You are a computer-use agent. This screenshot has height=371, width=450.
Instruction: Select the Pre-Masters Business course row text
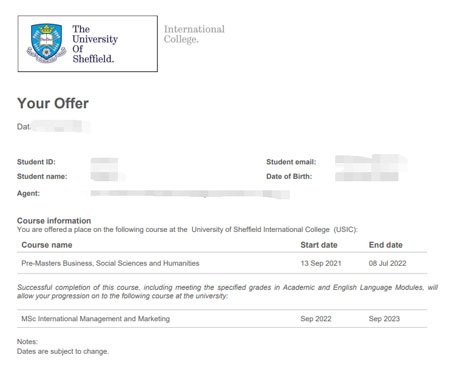[110, 263]
